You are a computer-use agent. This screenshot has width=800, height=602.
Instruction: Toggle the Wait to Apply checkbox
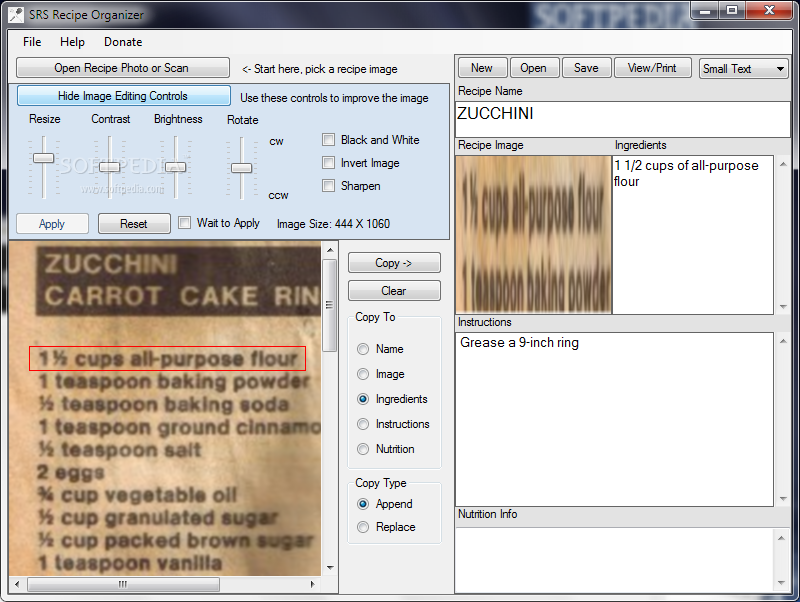pos(185,223)
